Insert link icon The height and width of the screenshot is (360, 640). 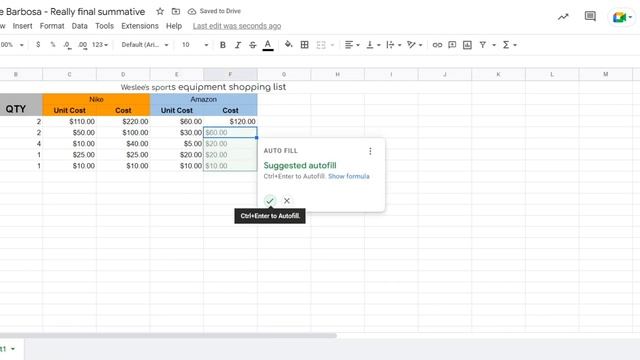(x=437, y=45)
